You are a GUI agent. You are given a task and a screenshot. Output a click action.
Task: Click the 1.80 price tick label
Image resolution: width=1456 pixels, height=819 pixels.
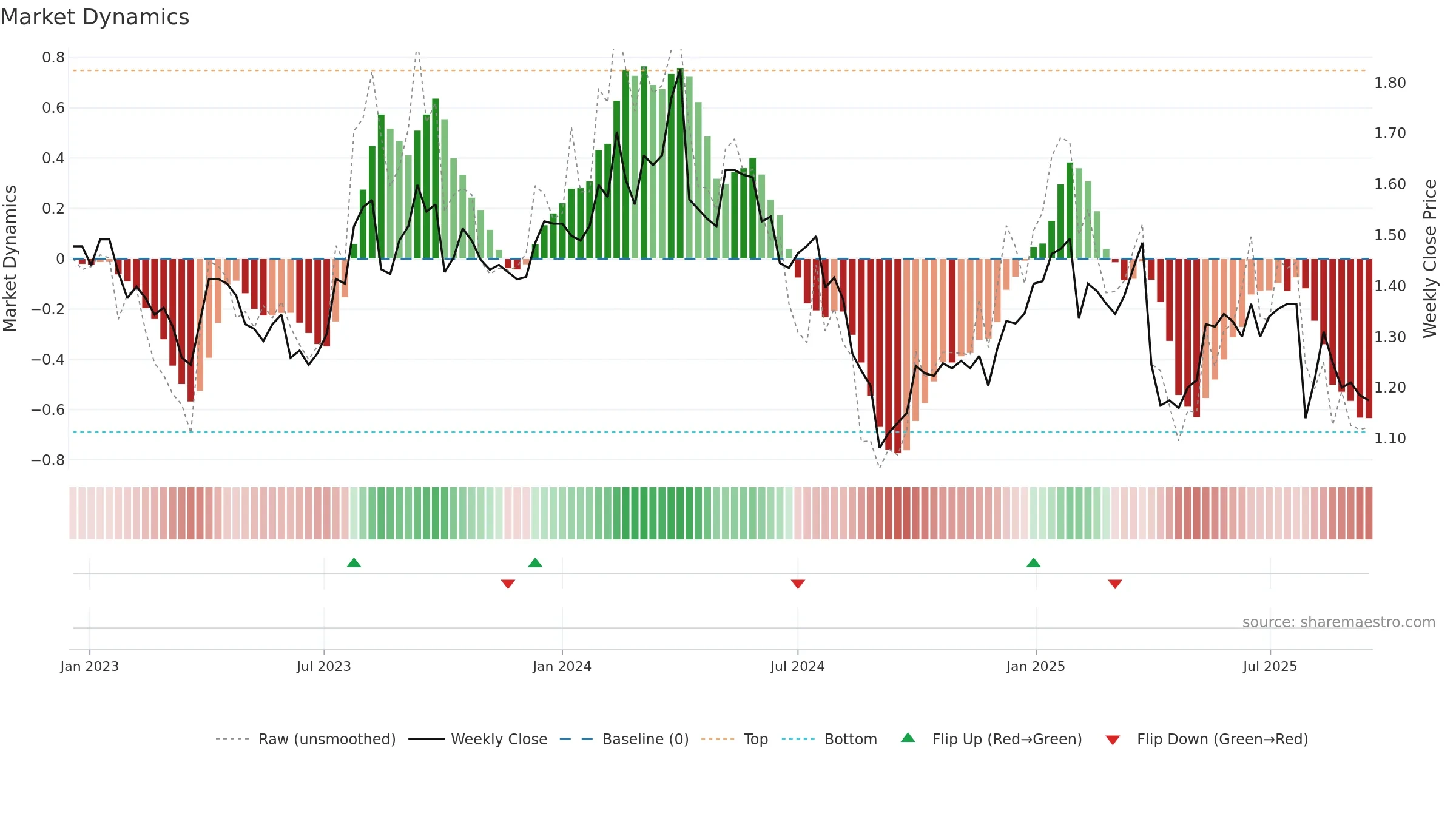coord(1390,83)
